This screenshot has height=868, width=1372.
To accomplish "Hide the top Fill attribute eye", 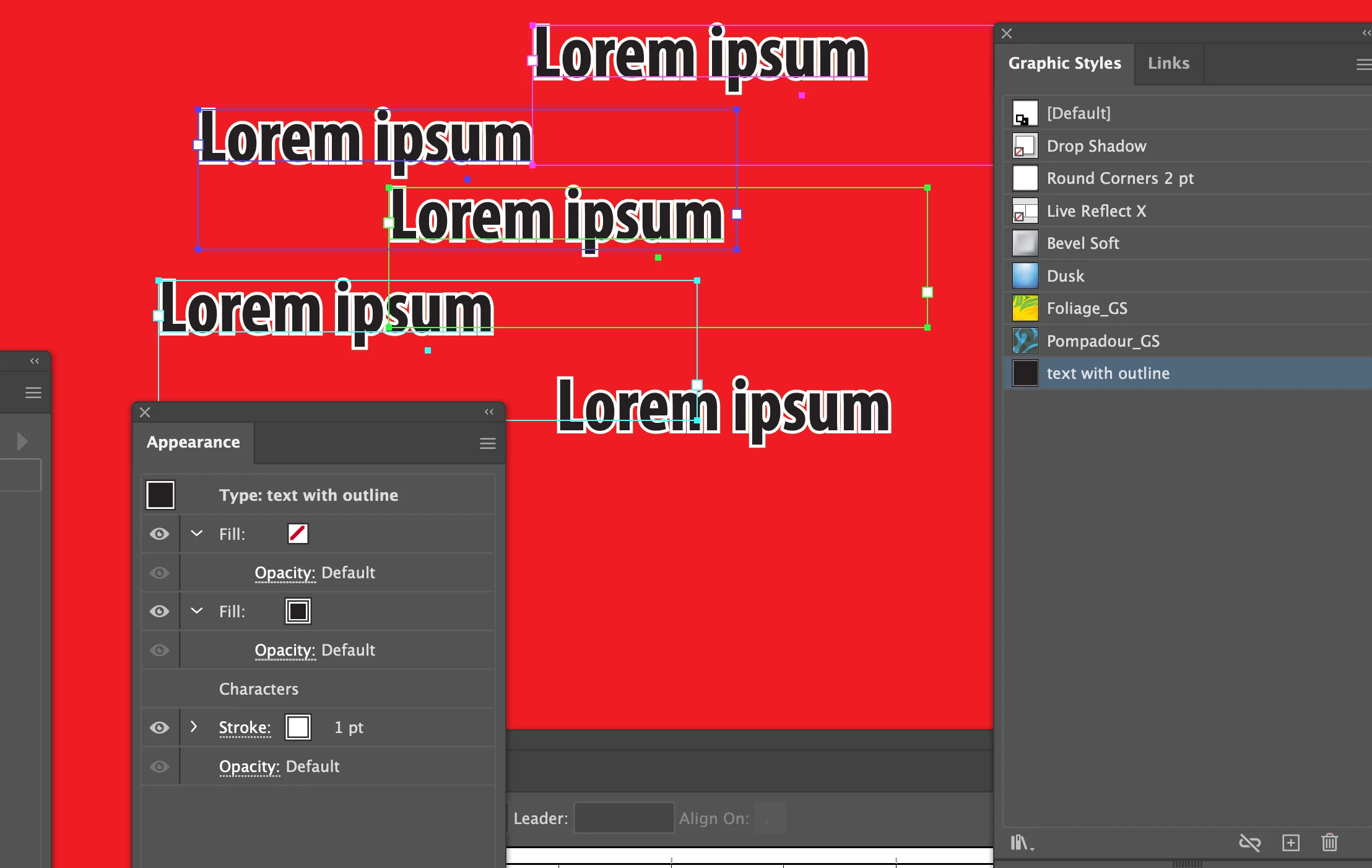I will coord(160,534).
